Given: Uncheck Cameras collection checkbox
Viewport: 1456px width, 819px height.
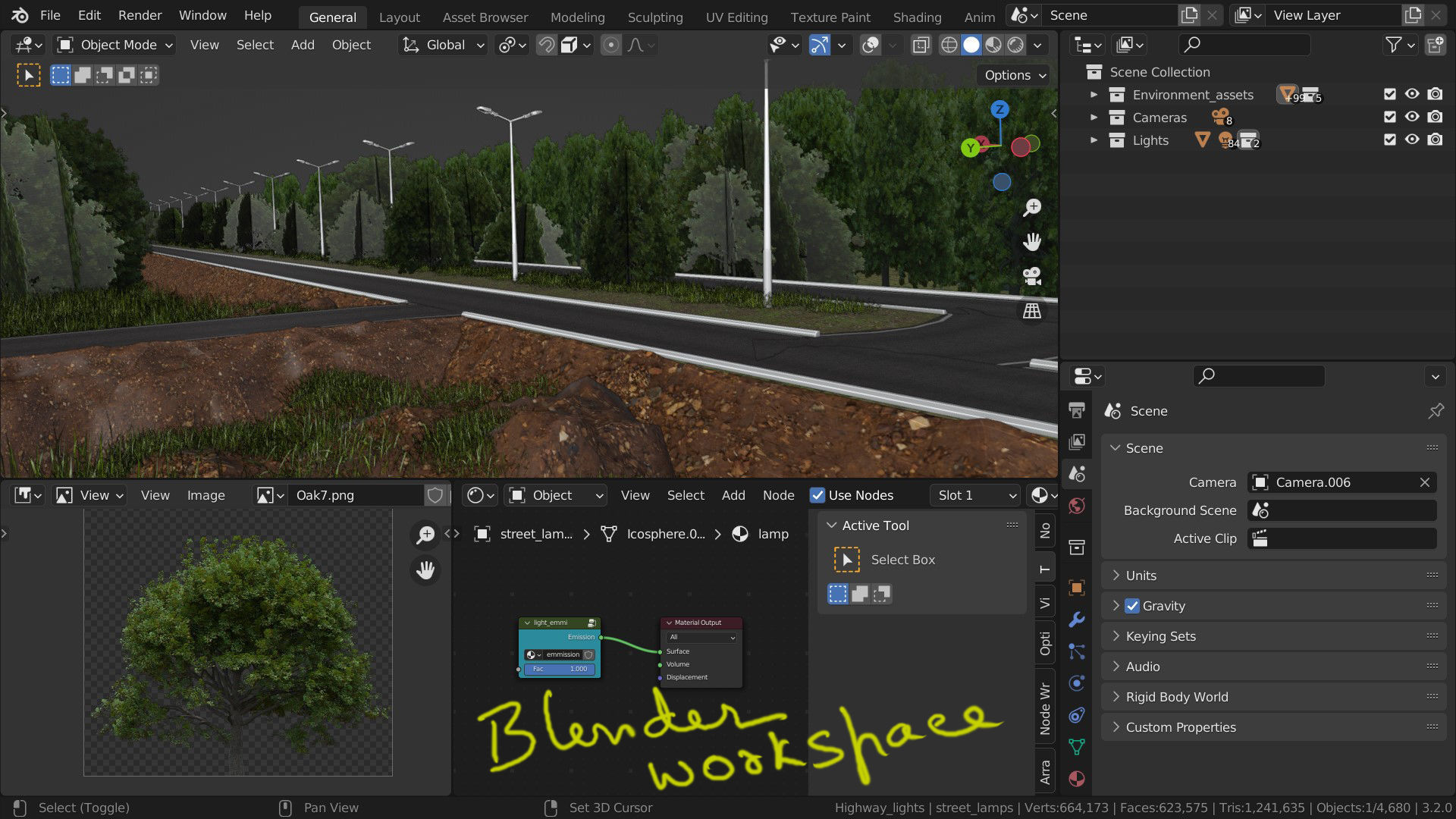Looking at the screenshot, I should point(1389,118).
